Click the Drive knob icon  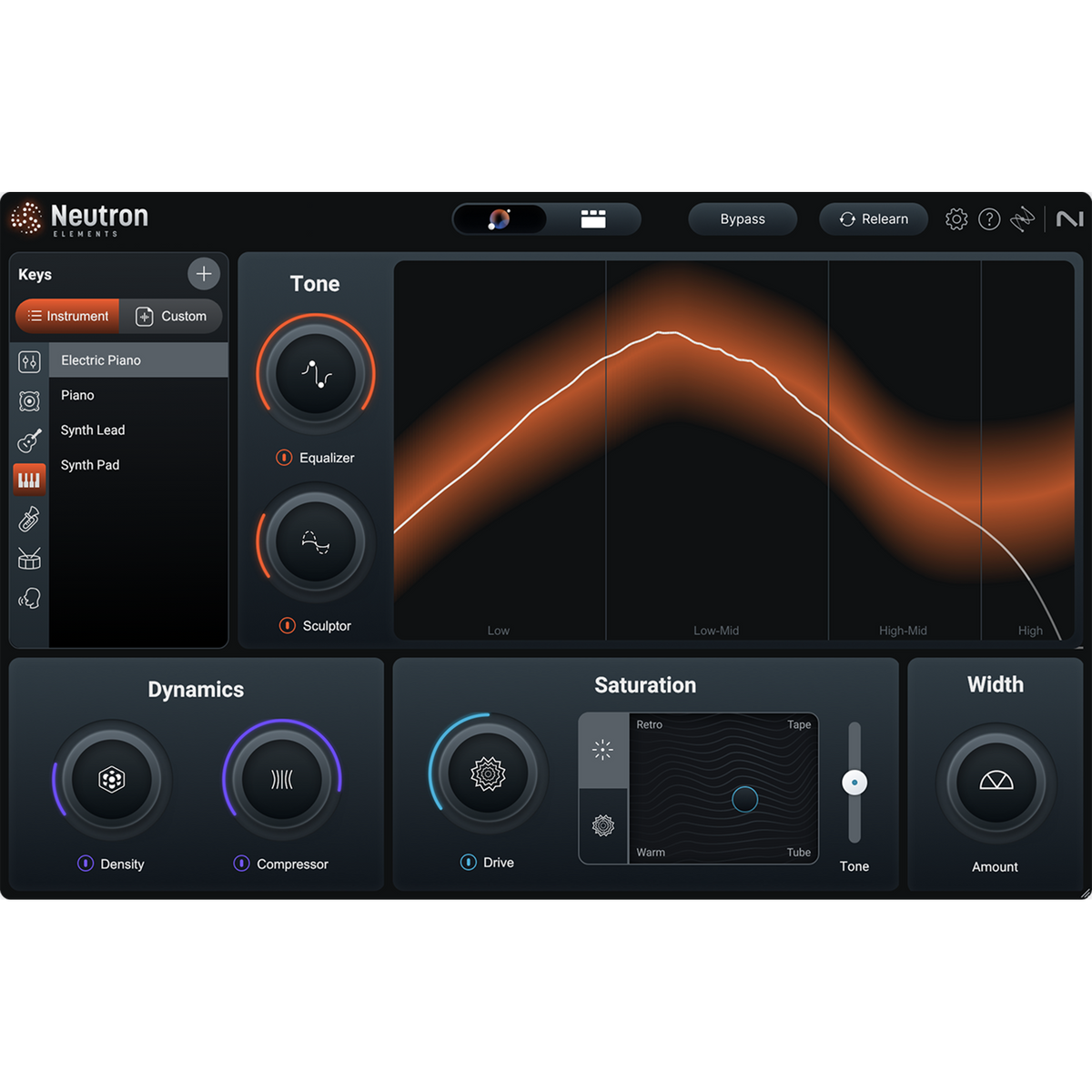(489, 773)
